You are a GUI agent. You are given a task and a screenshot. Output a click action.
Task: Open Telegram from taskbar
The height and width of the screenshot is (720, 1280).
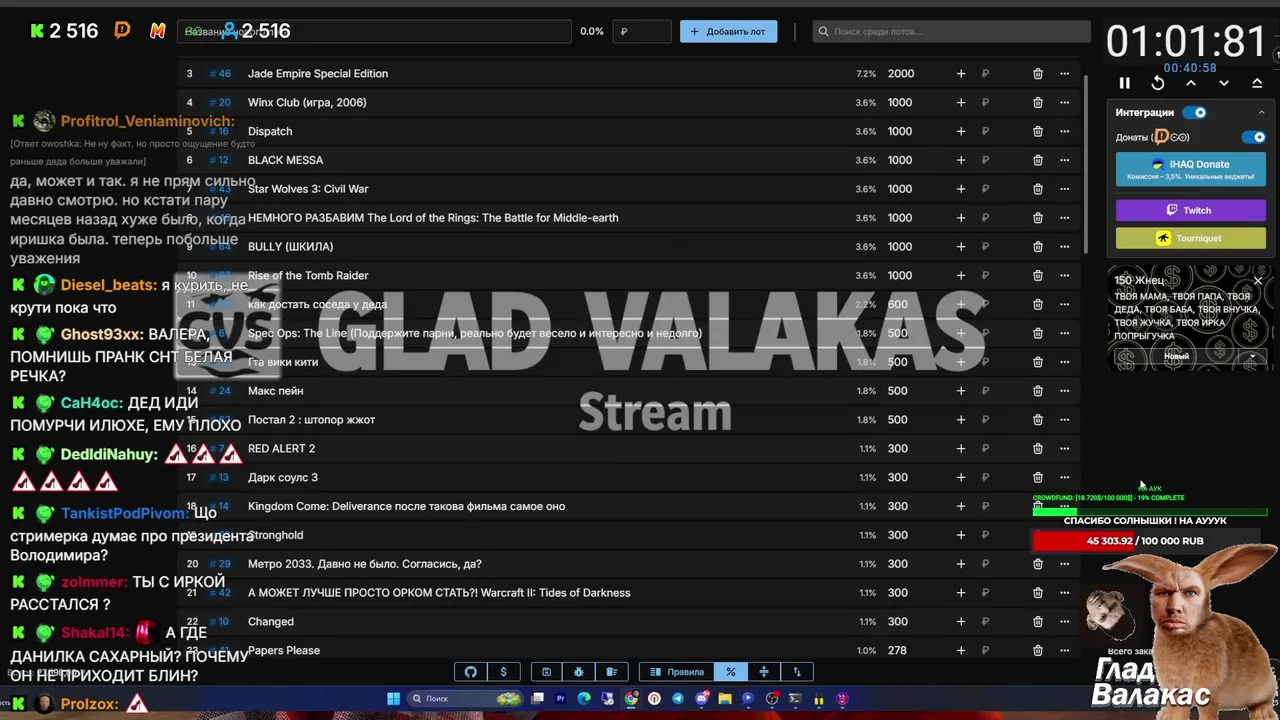point(678,699)
